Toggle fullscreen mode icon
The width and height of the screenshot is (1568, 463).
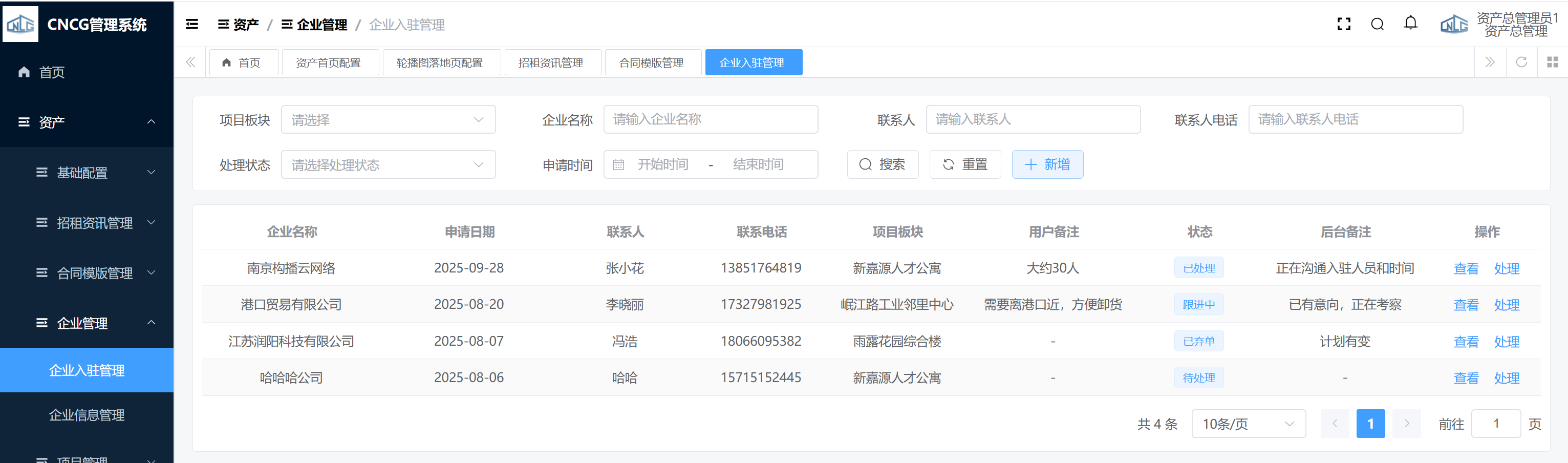tap(1343, 25)
